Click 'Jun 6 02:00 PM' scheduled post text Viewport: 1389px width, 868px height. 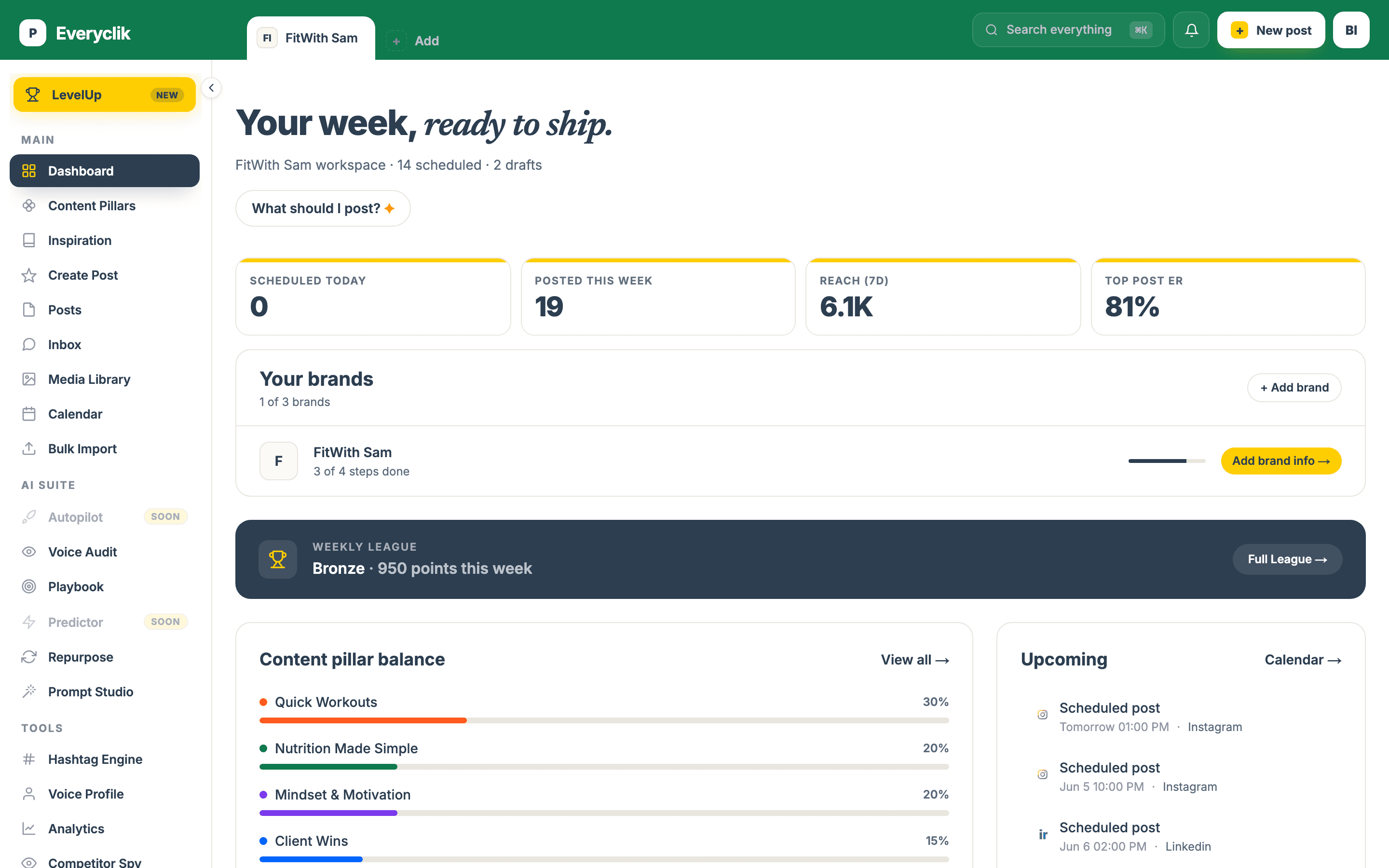coord(1103,847)
